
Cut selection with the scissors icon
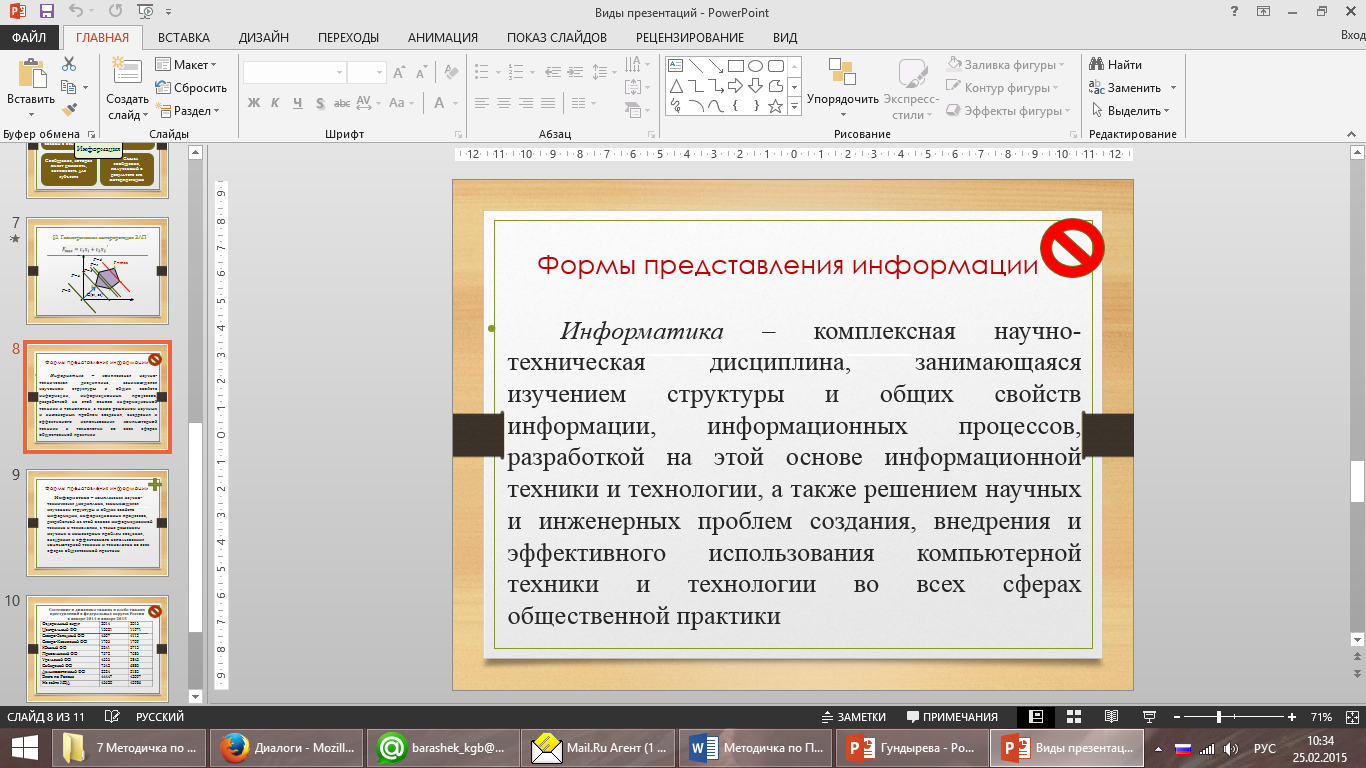point(69,64)
